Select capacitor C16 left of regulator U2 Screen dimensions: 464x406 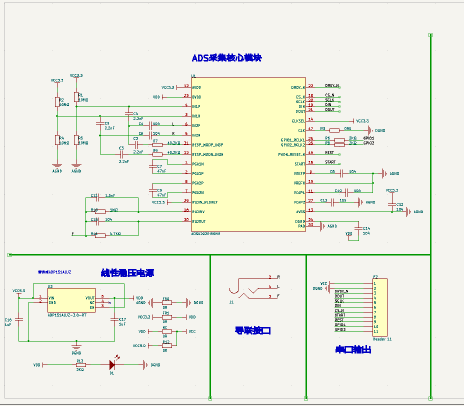(x=19, y=319)
